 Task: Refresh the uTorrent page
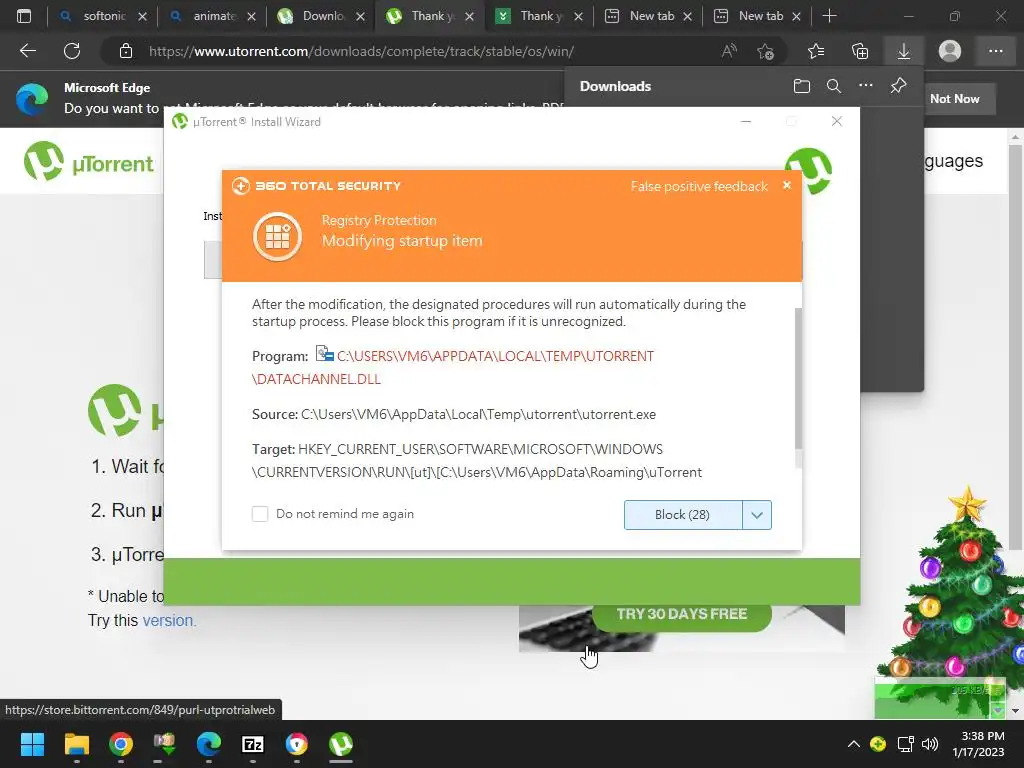[72, 51]
